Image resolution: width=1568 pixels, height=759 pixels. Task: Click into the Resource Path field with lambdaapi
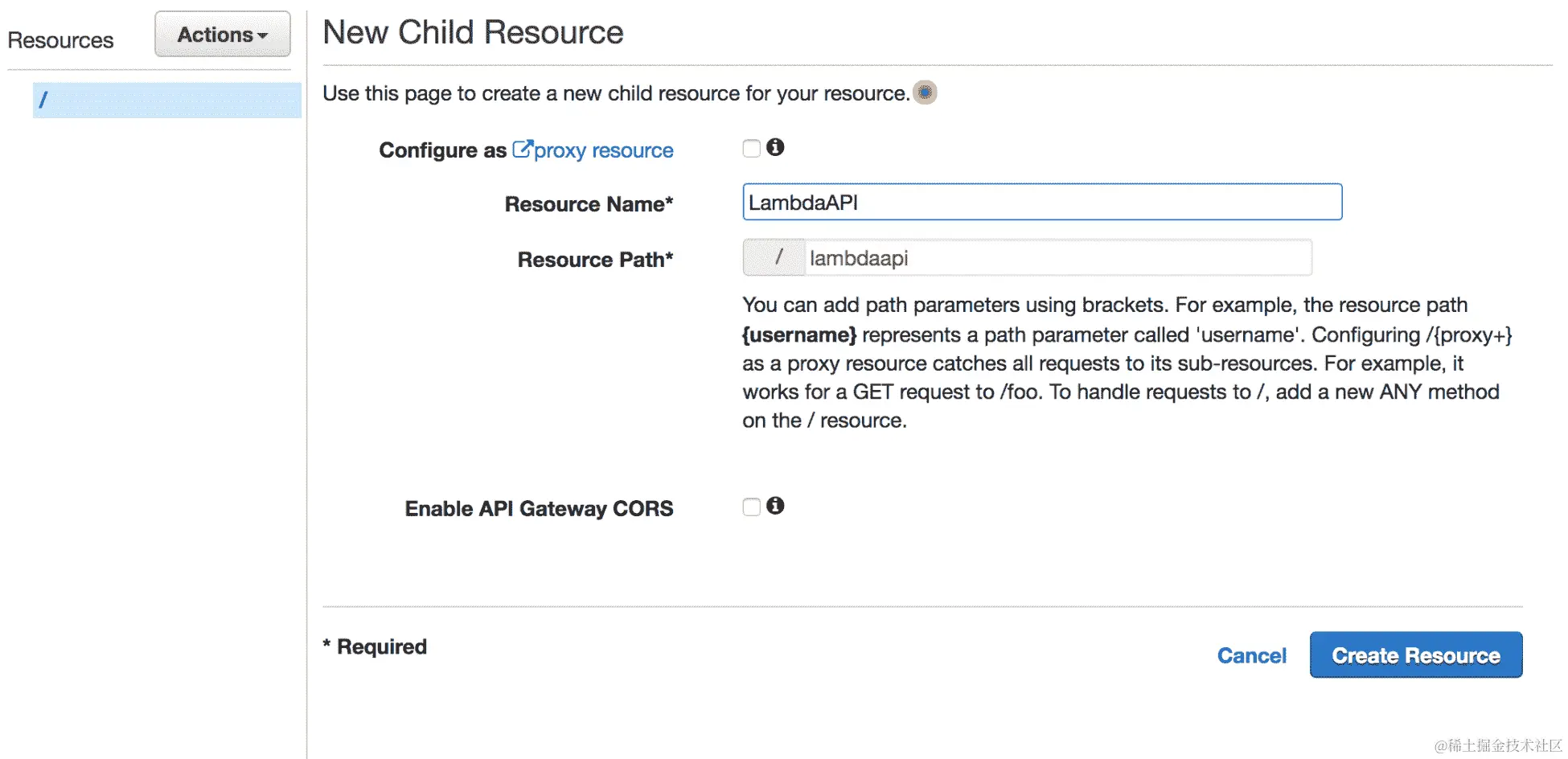point(1057,258)
